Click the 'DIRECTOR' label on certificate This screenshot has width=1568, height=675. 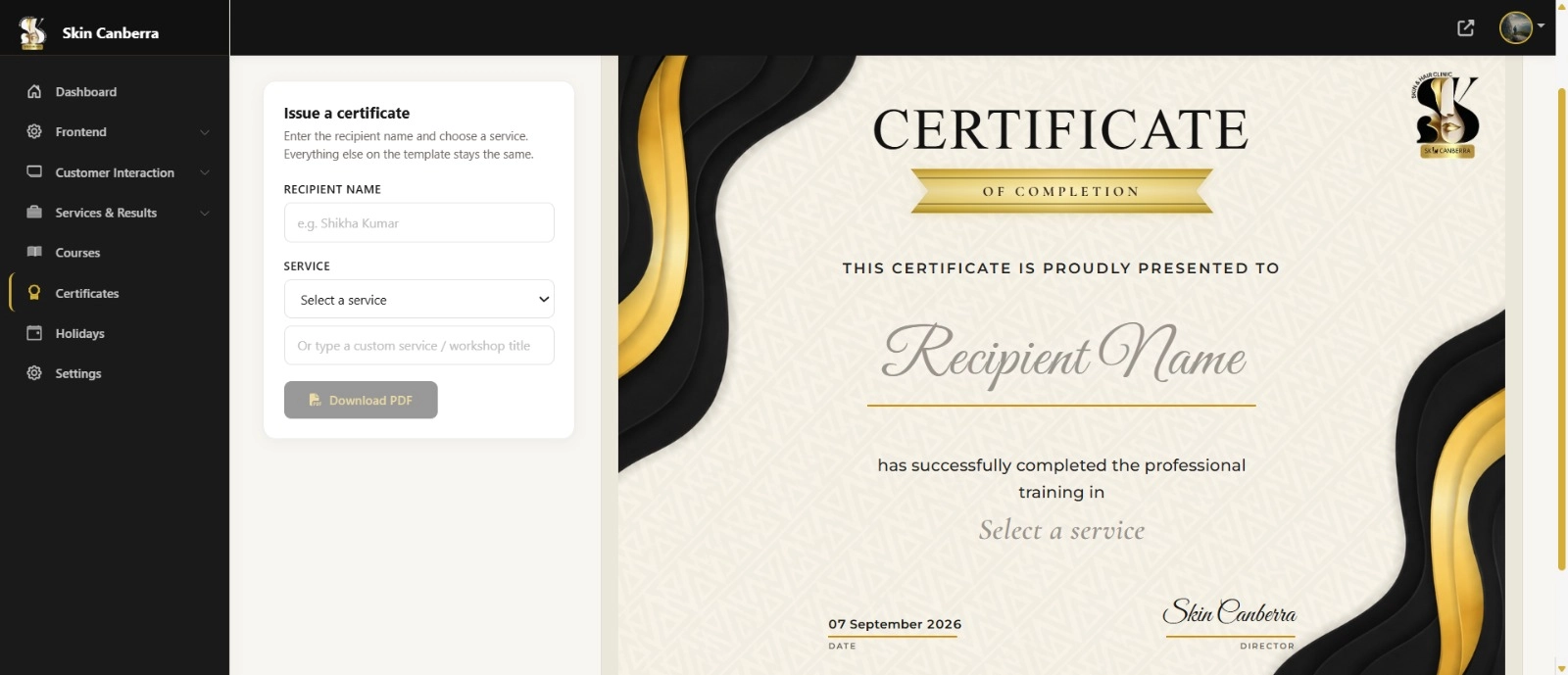[1267, 646]
